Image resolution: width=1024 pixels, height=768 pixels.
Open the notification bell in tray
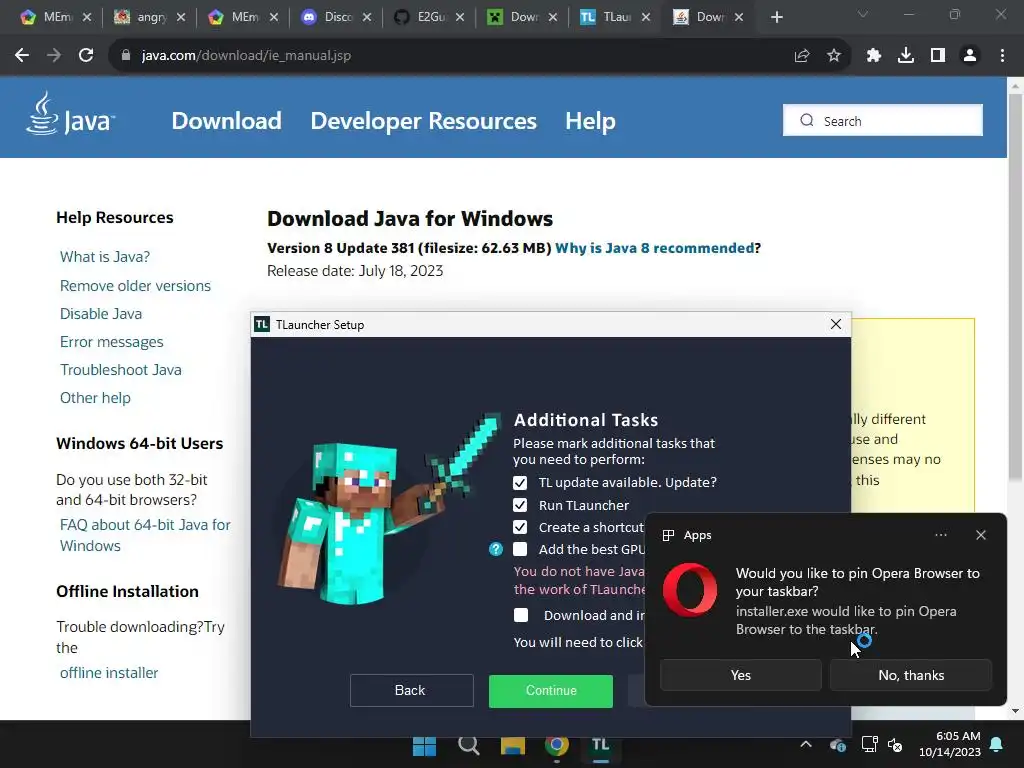[x=996, y=744]
